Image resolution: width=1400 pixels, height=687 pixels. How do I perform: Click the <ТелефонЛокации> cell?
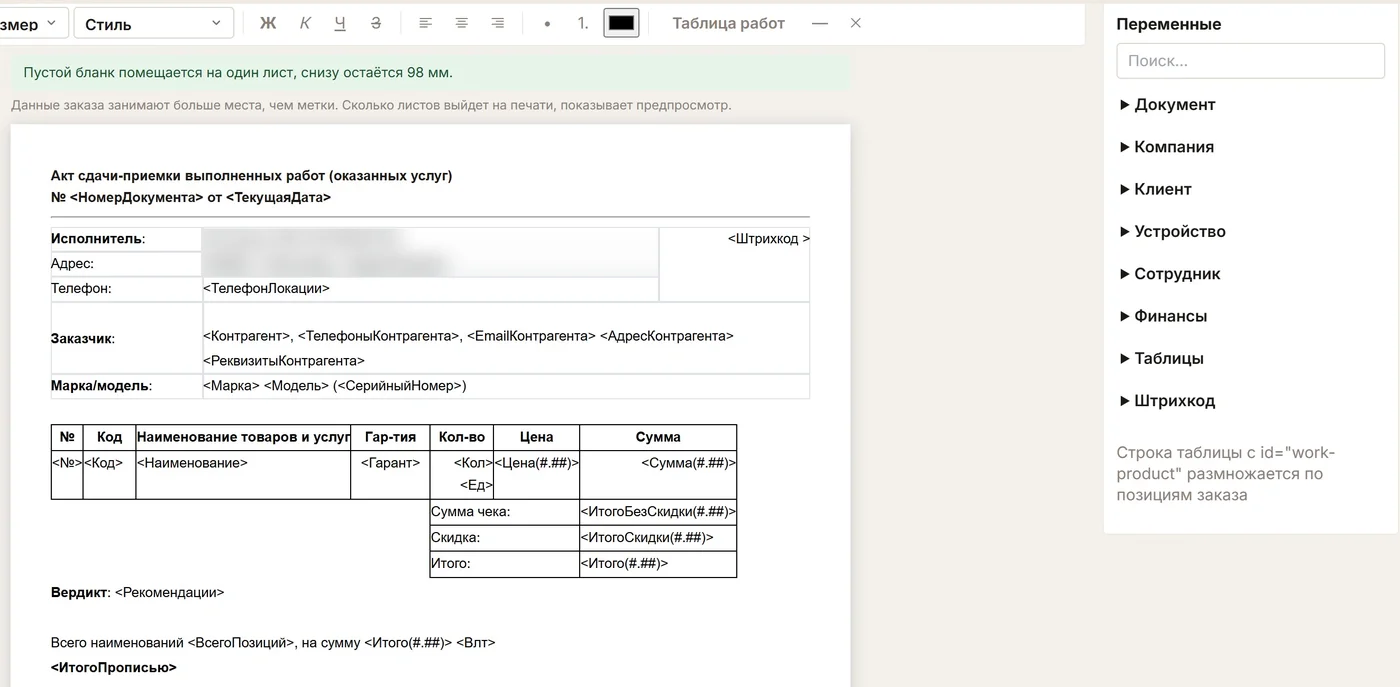[430, 288]
